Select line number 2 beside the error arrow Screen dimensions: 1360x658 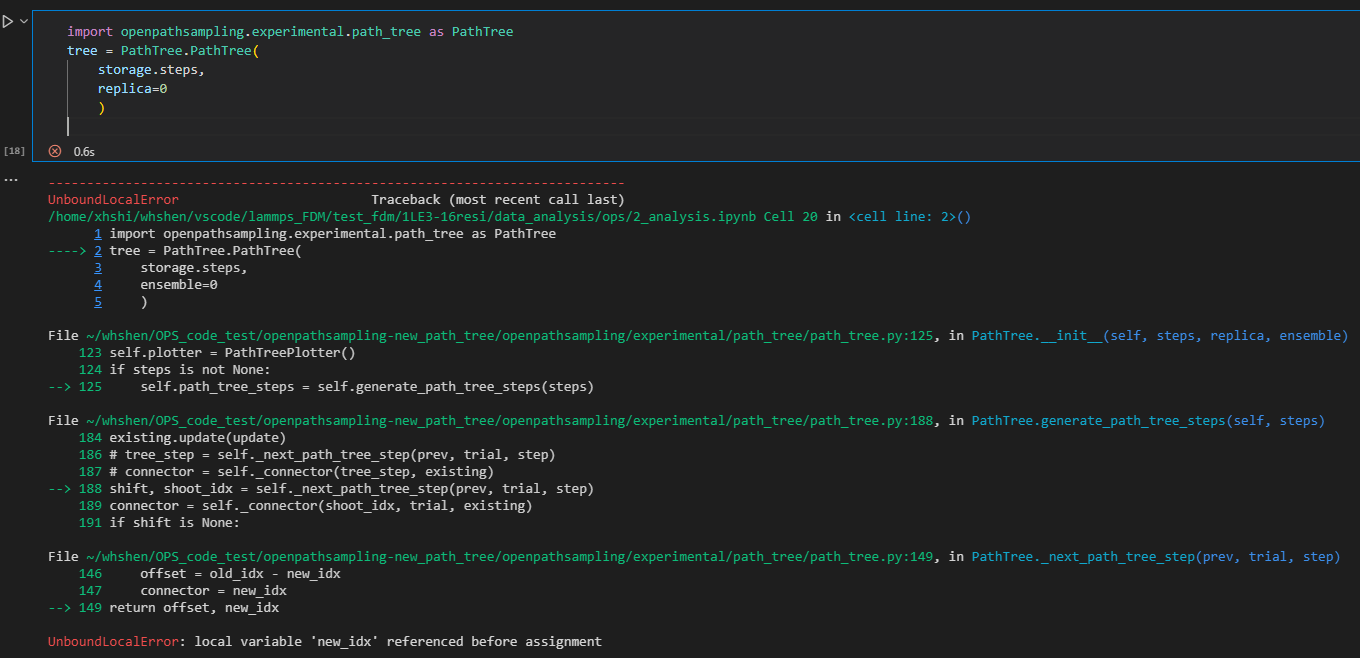97,250
